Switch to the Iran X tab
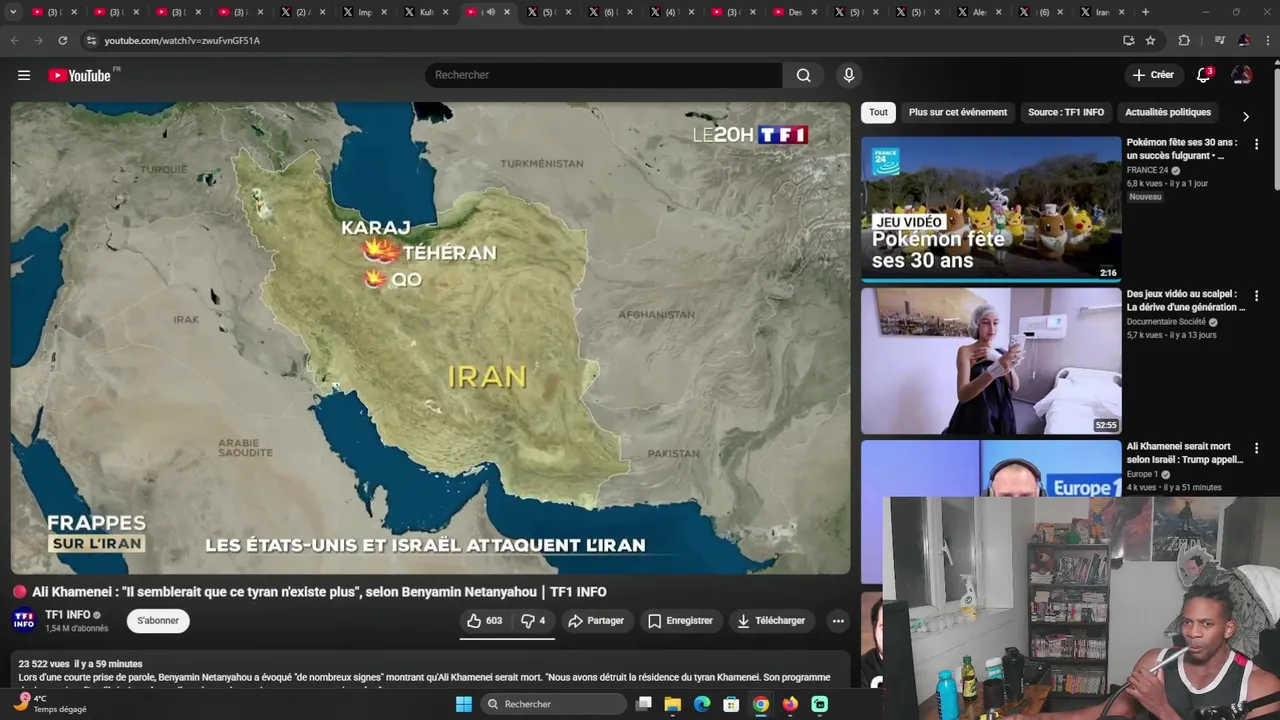 1100,12
